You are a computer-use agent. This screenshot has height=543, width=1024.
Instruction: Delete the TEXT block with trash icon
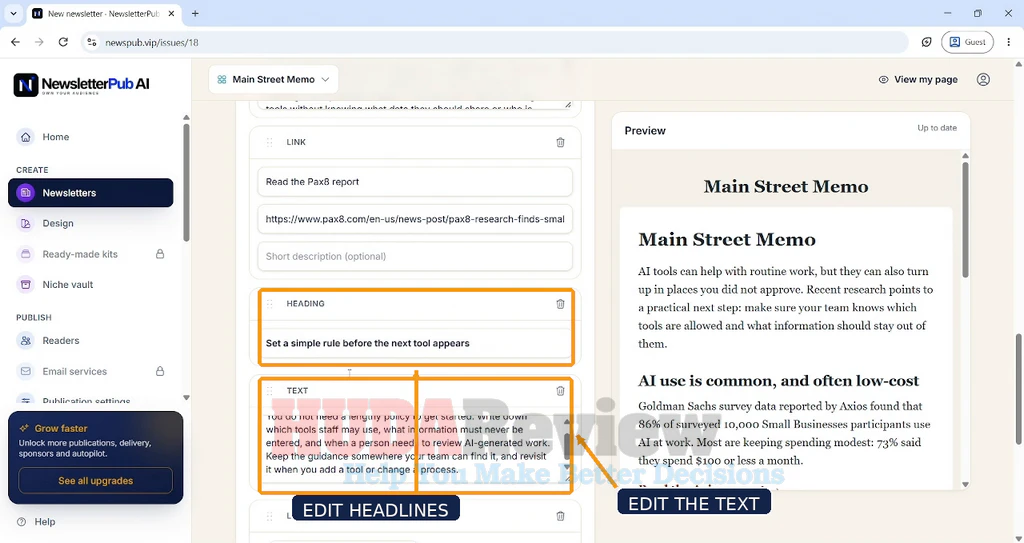click(560, 391)
